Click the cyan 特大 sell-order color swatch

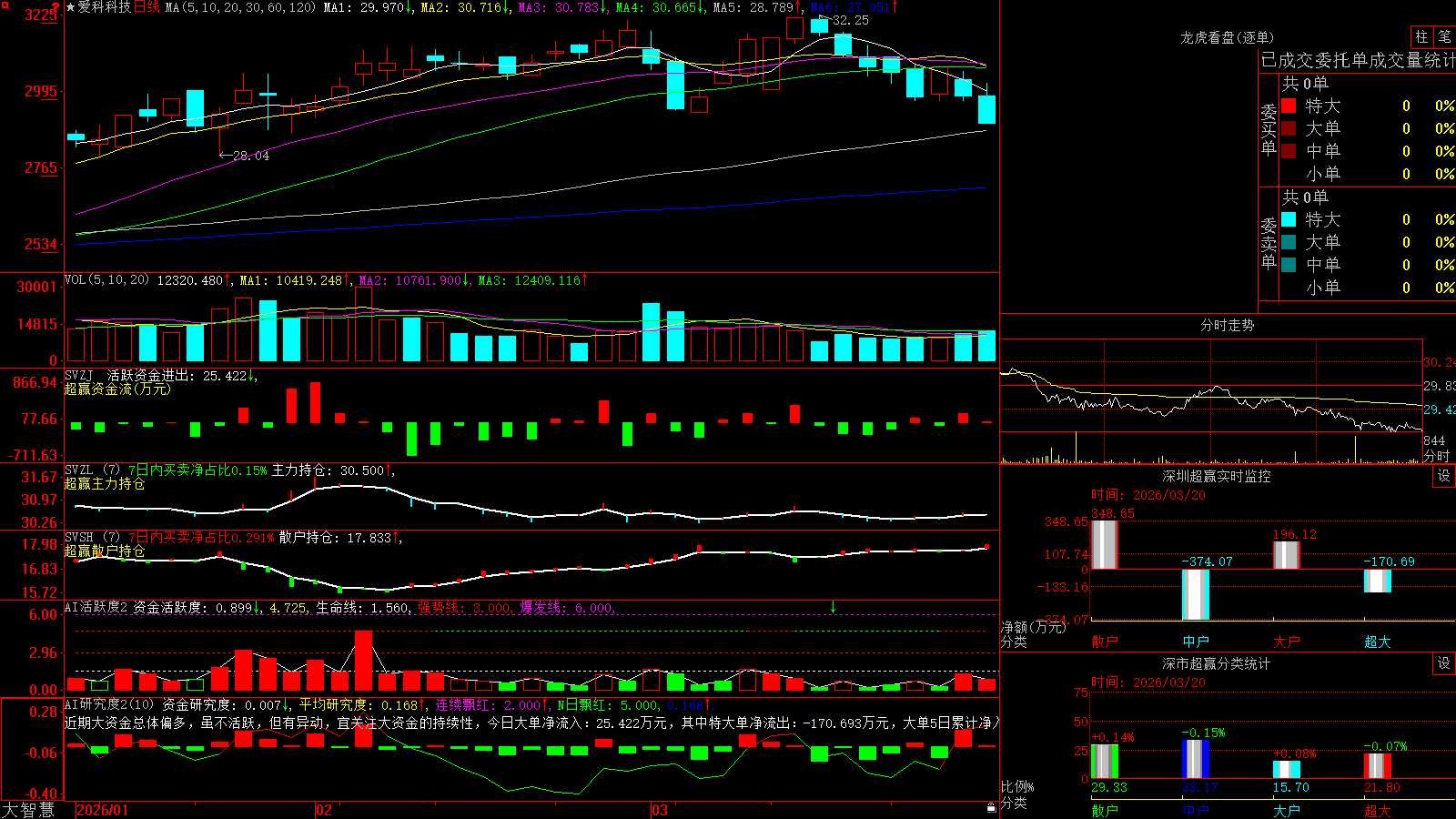tap(1289, 219)
